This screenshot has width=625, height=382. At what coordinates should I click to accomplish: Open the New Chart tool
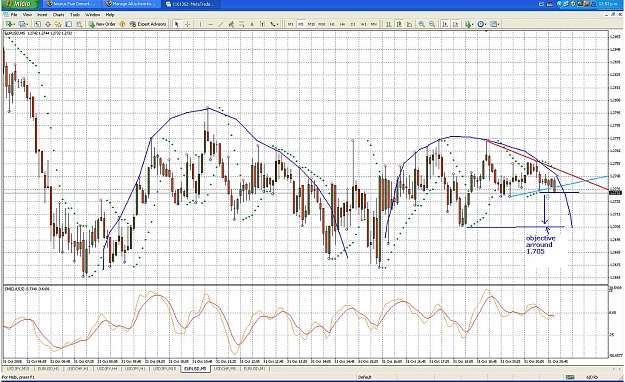click(x=8, y=24)
